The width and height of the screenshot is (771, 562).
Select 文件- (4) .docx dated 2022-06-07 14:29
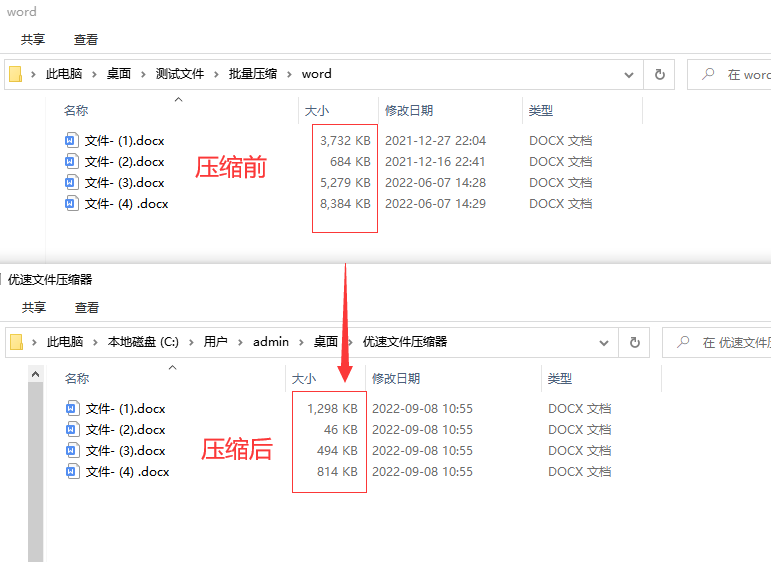[126, 204]
